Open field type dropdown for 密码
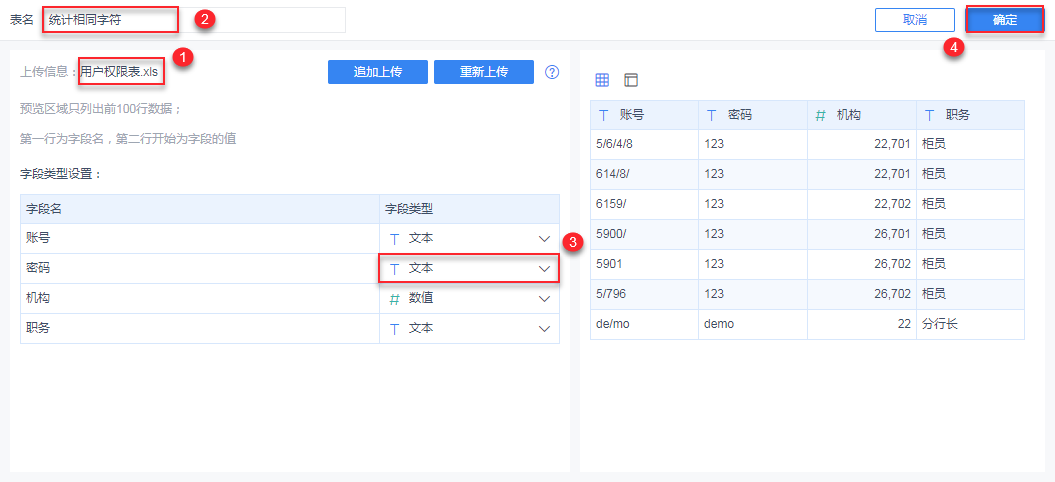1055x482 pixels. (x=544, y=269)
